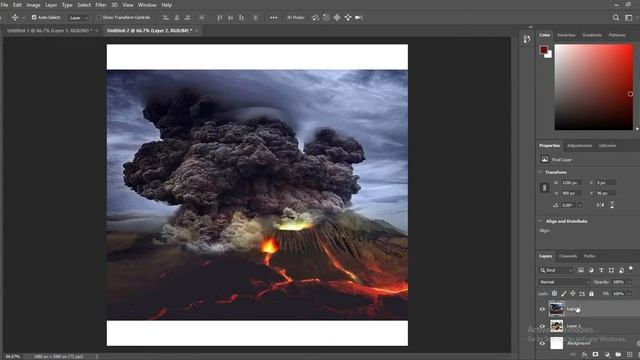Select the Layer 1 thumbnail

coord(556,326)
